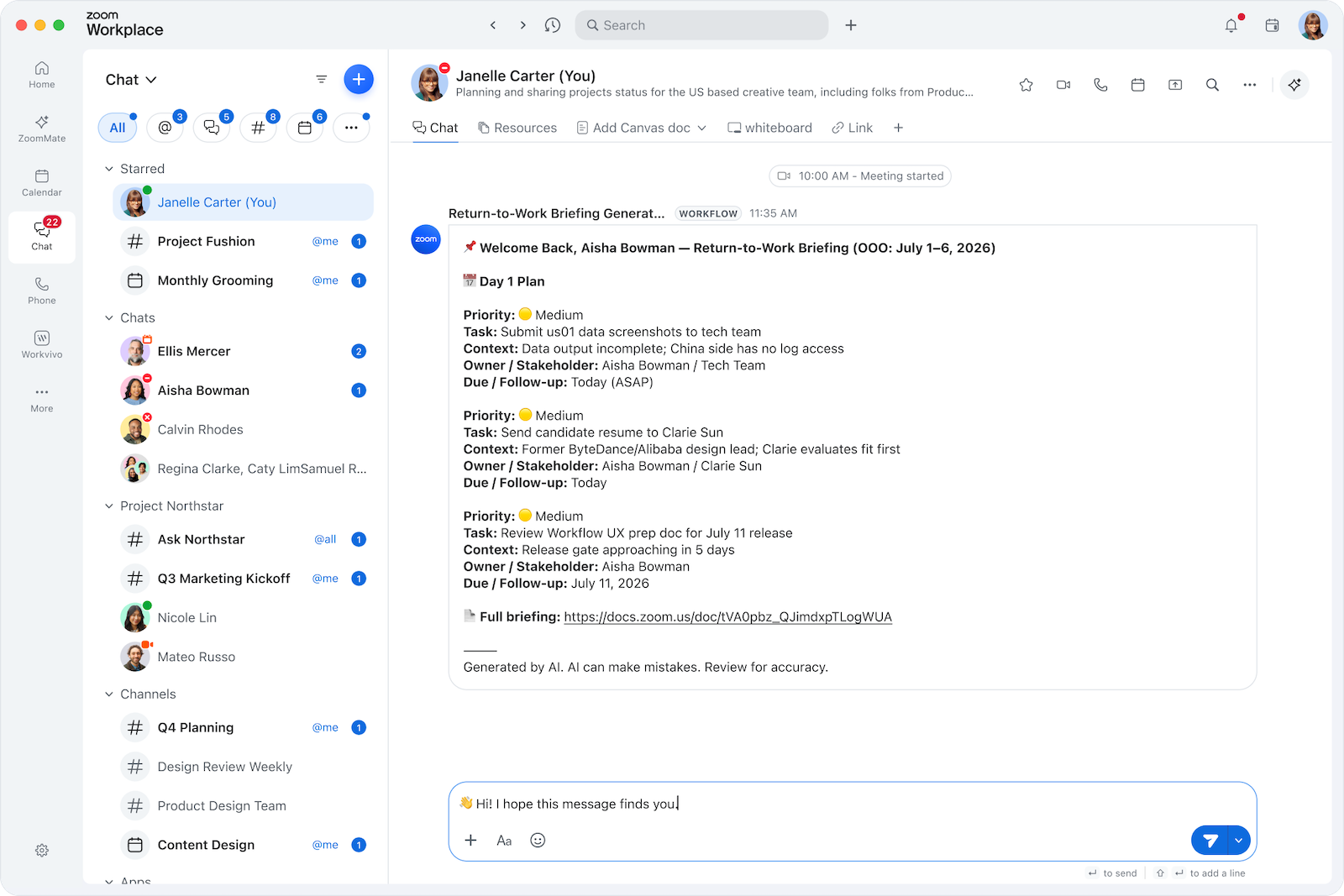Start a new chat with plus button
The image size is (1344, 896).
(359, 80)
